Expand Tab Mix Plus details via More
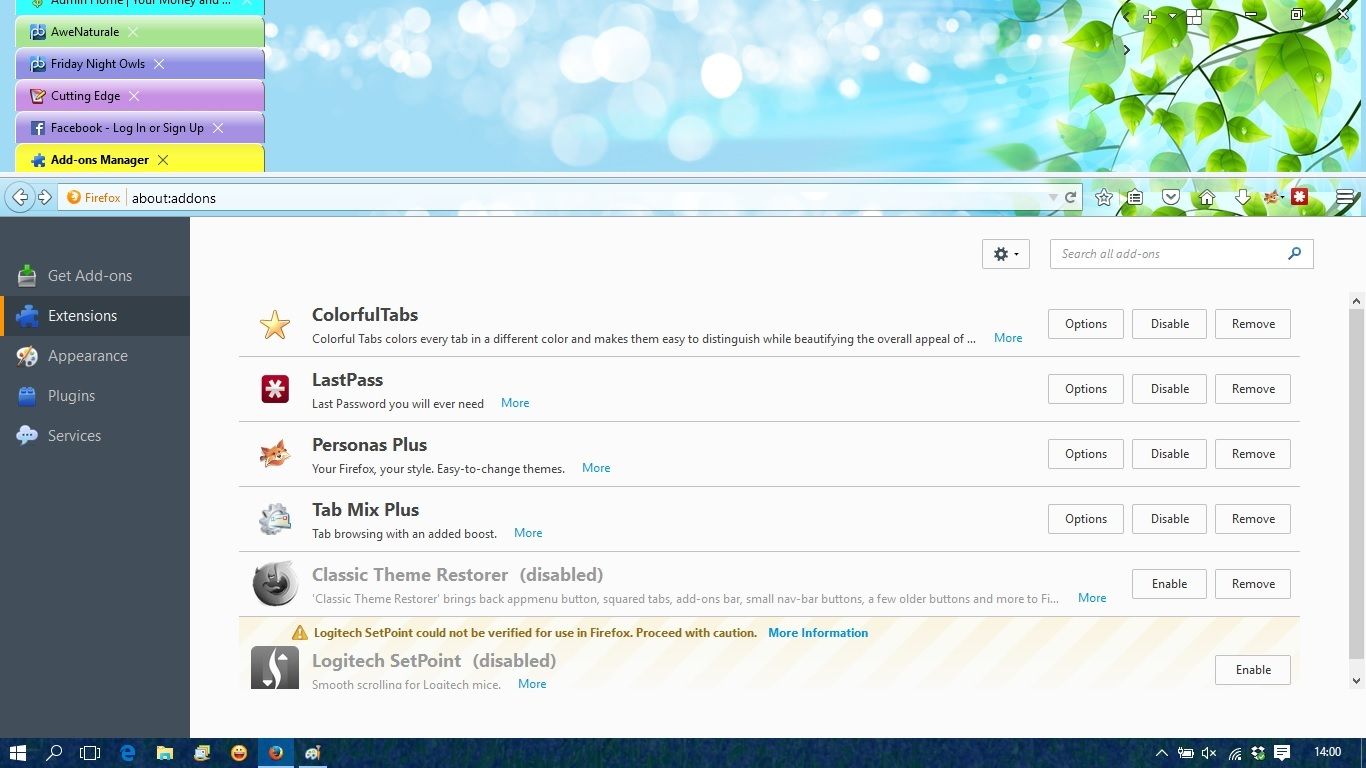 pos(528,533)
